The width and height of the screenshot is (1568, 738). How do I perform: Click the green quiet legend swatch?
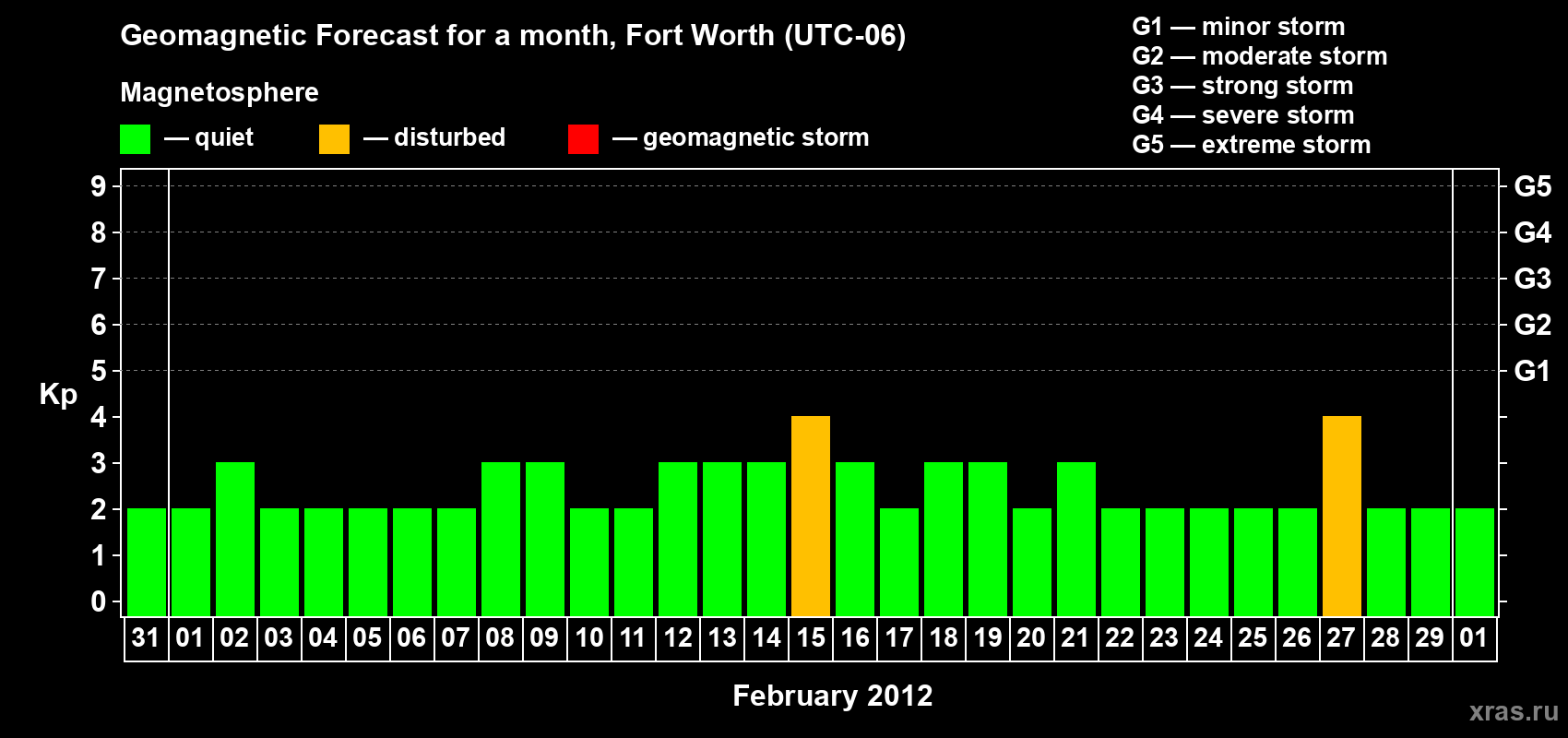[x=135, y=139]
